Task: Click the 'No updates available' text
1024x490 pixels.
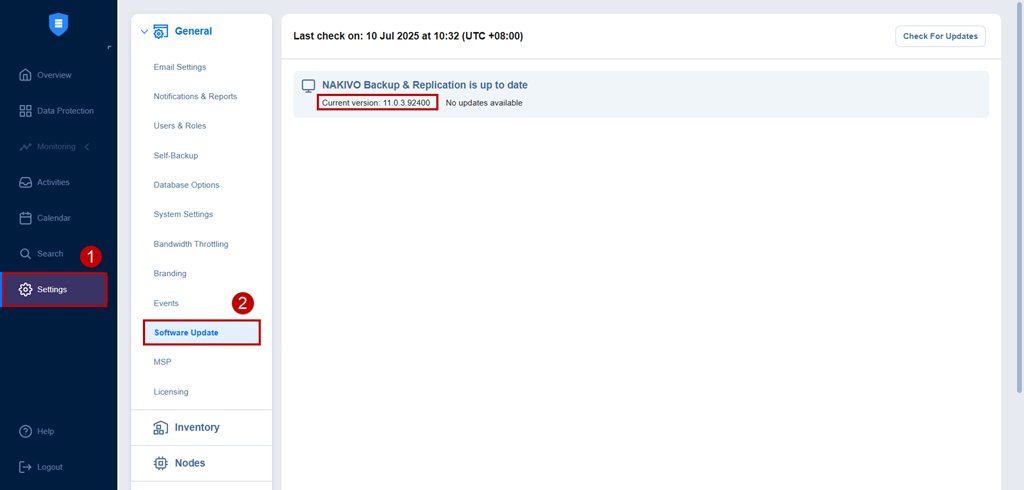Action: pyautogui.click(x=484, y=103)
